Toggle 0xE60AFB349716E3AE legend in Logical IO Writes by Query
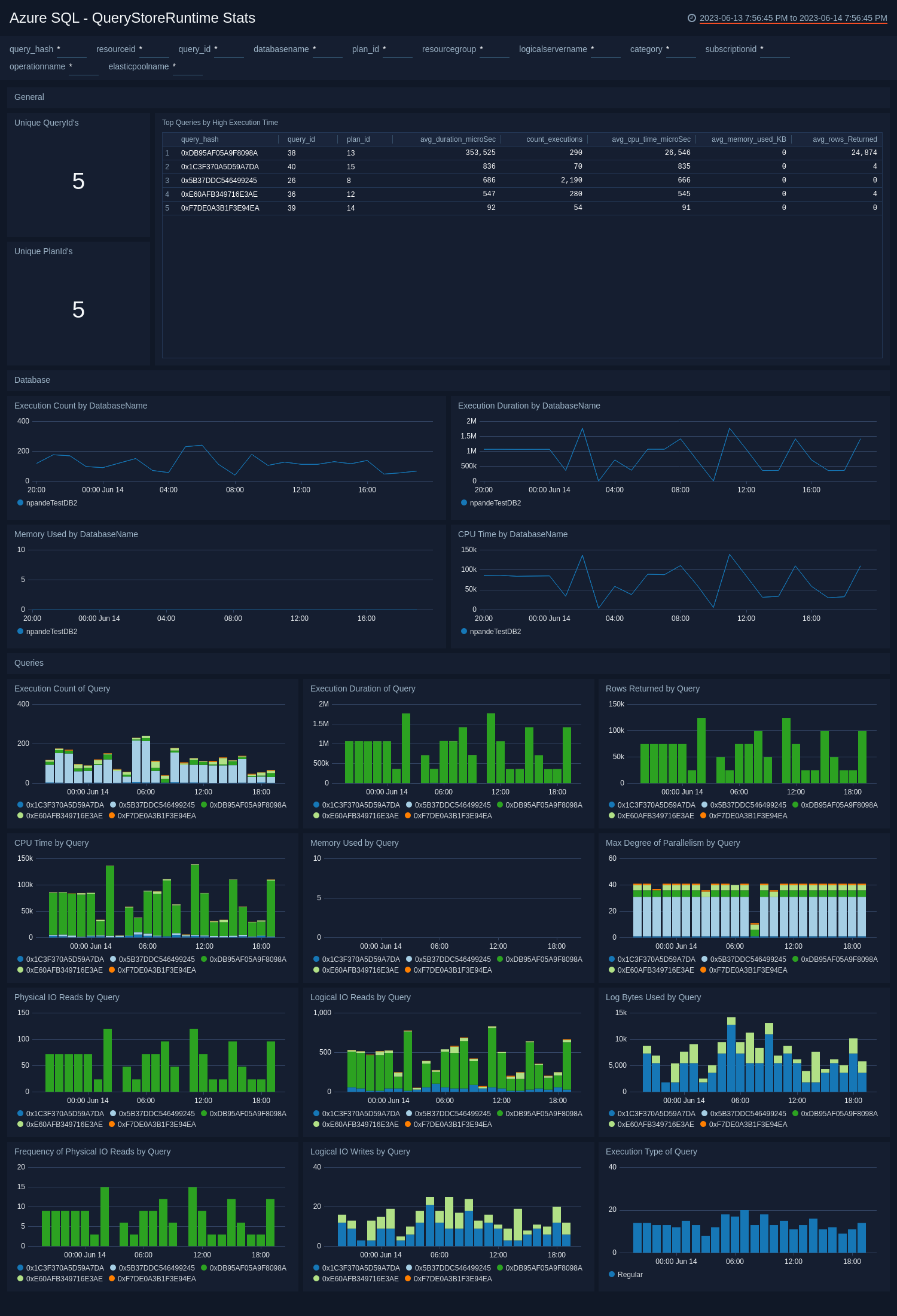 click(x=356, y=1279)
